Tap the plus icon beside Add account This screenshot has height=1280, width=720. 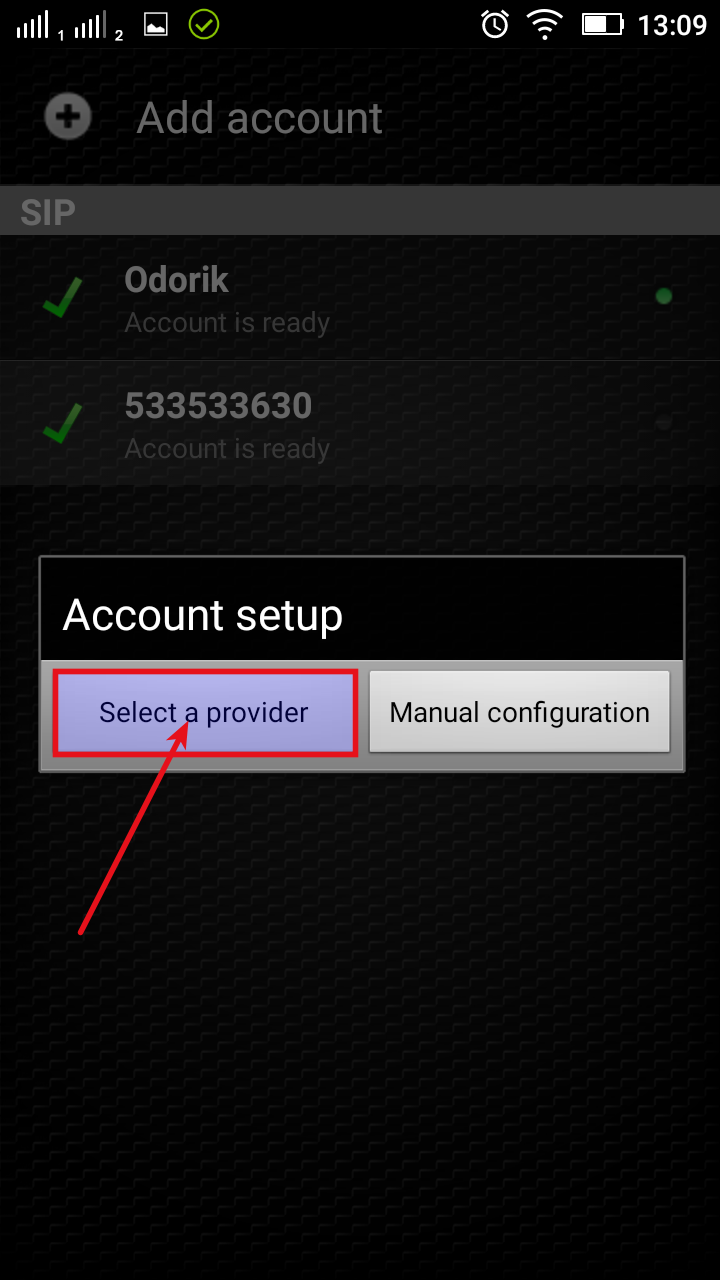click(x=68, y=118)
